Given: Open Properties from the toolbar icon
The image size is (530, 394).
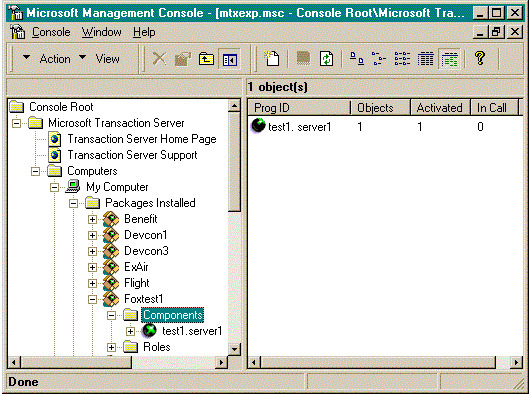Looking at the screenshot, I should click(183, 59).
